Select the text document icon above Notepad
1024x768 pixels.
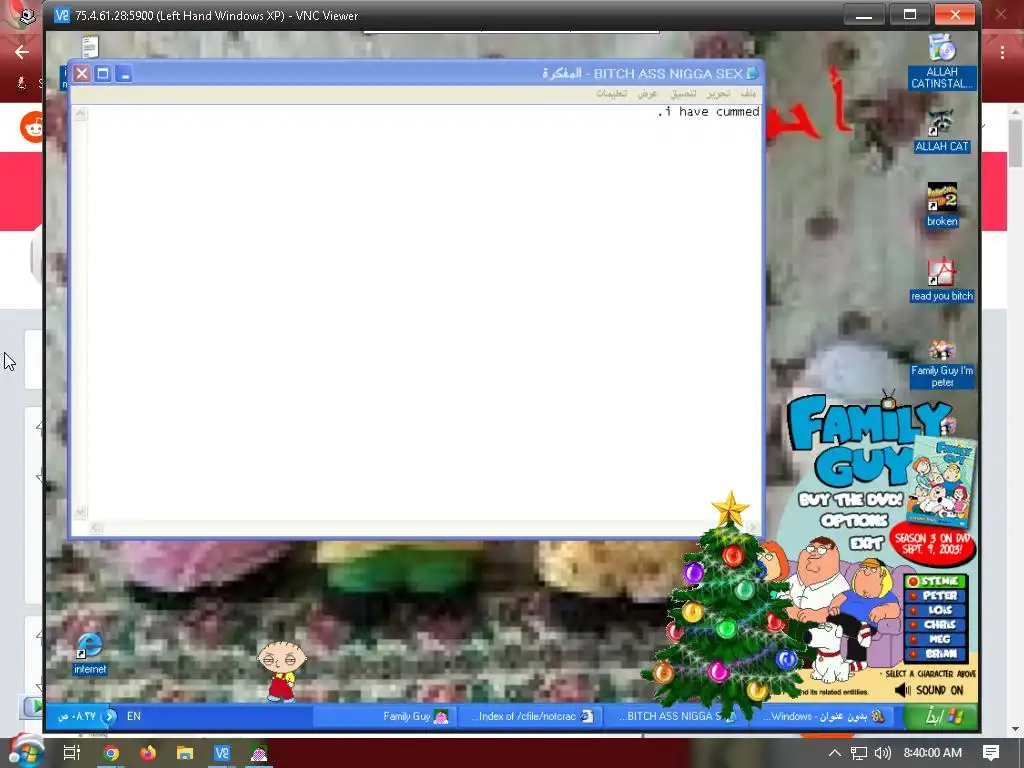coord(90,46)
